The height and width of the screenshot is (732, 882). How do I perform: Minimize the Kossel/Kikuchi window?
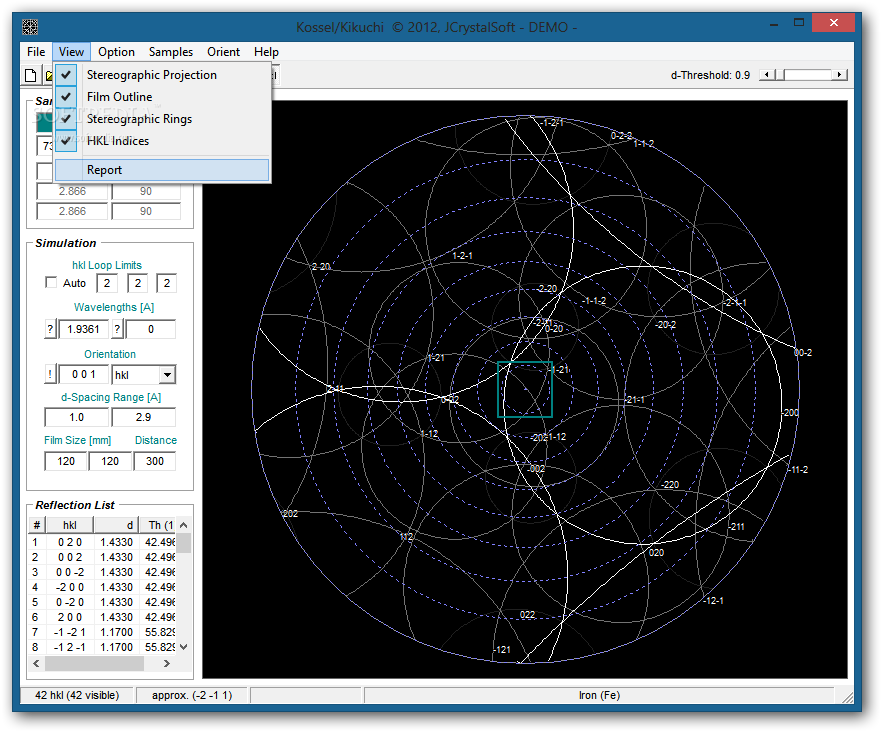pos(775,23)
